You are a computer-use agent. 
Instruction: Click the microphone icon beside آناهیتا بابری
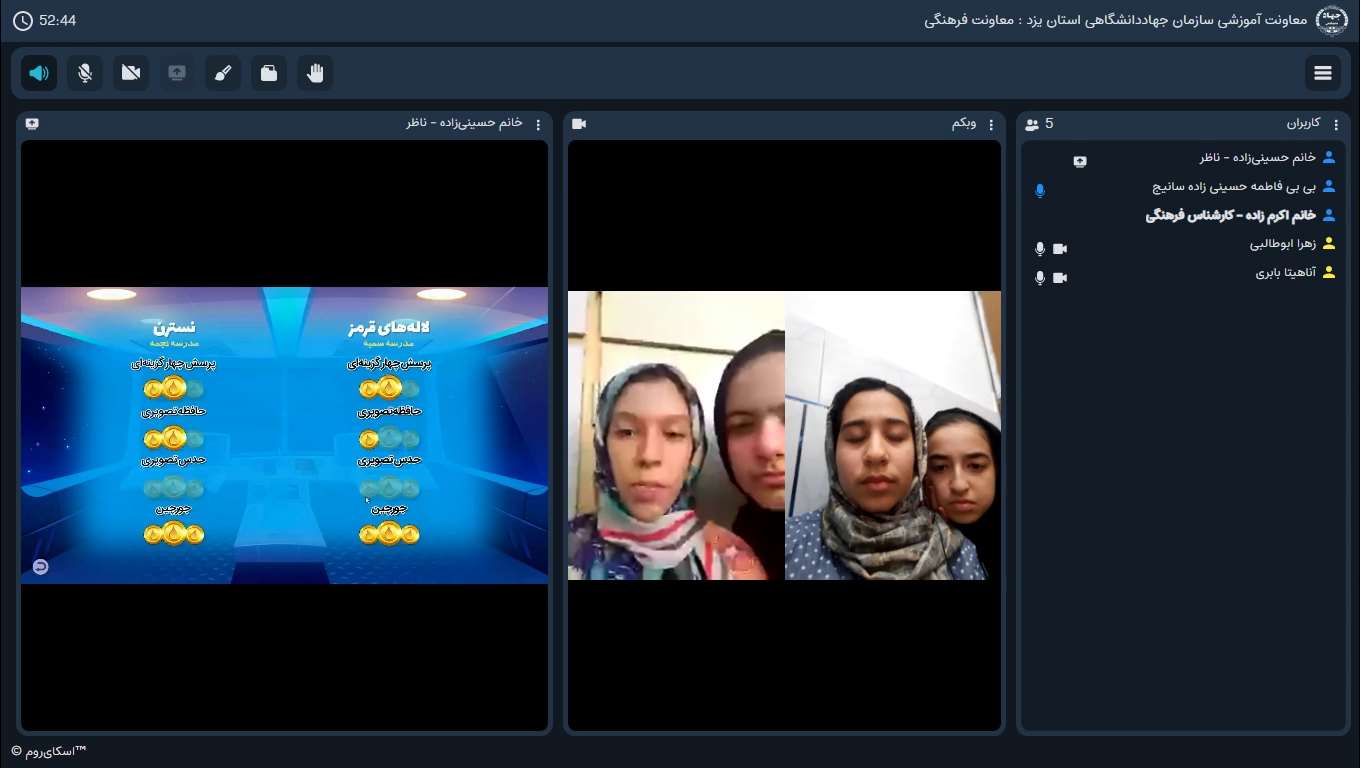[x=1040, y=278]
